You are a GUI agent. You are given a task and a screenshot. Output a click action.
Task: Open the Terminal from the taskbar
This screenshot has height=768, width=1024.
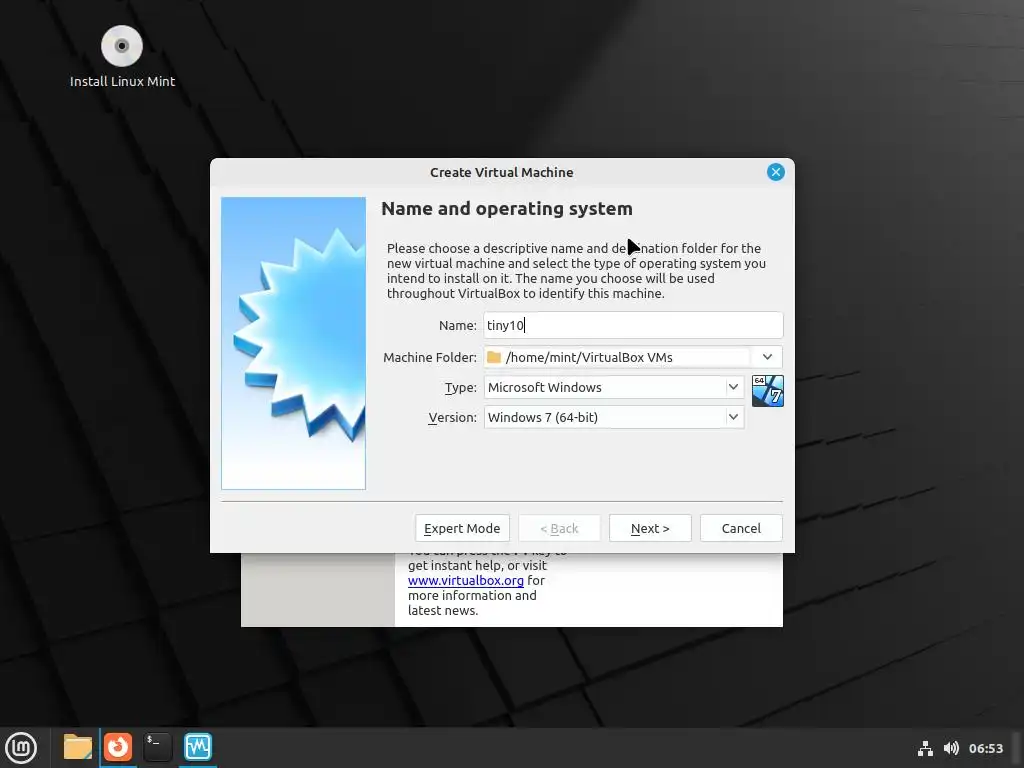[x=157, y=747]
